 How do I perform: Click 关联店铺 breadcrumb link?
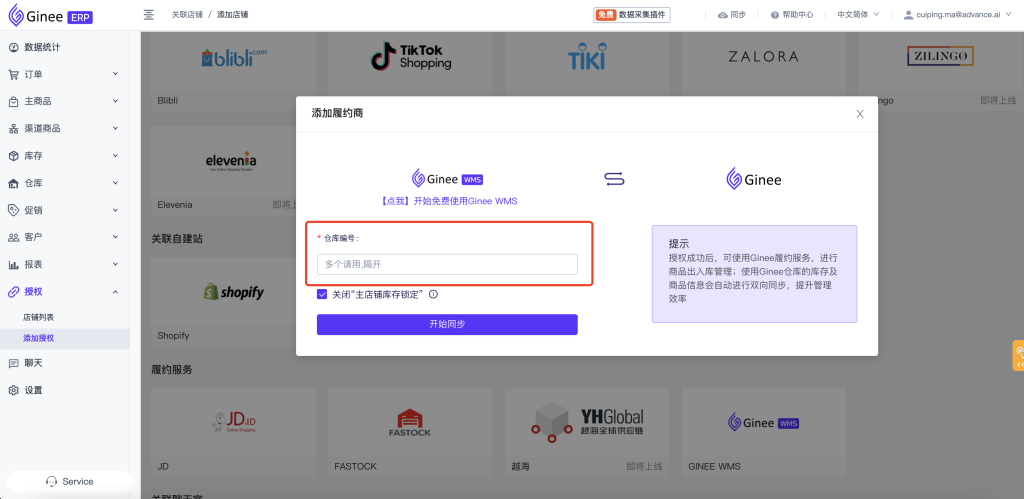(x=187, y=14)
